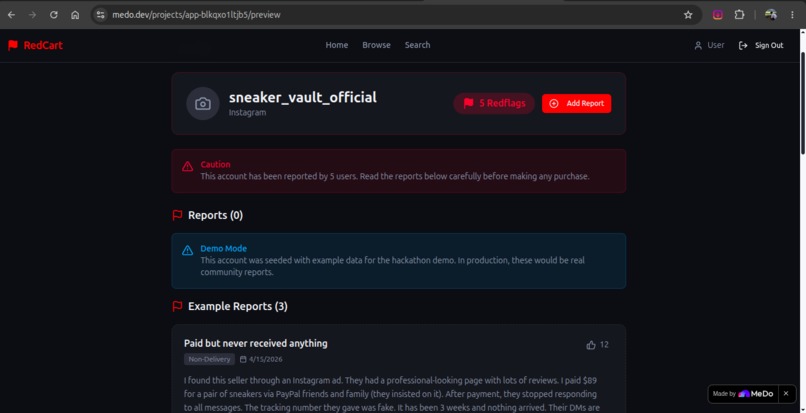Click the Demo Mode heading text
The image size is (806, 413).
click(224, 248)
